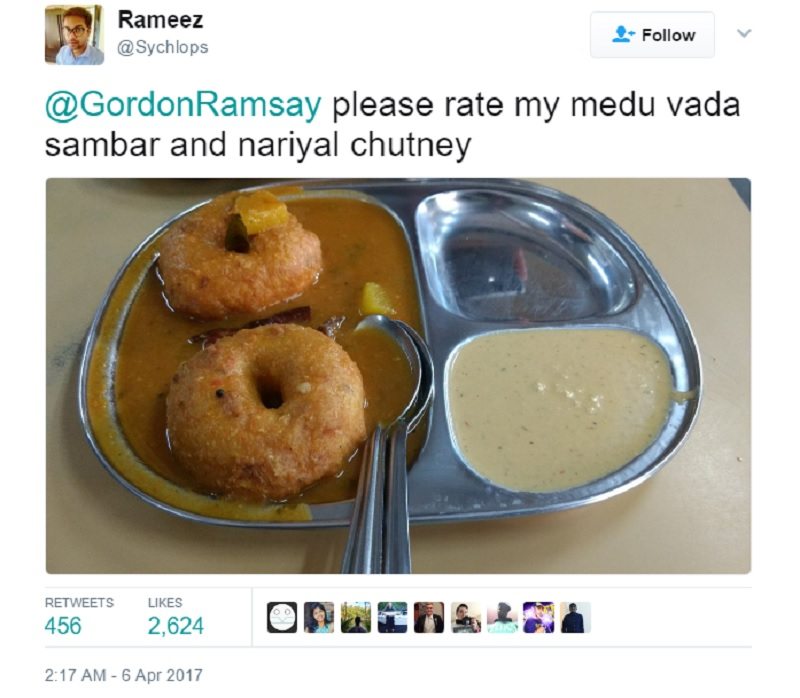The width and height of the screenshot is (800, 698).
Task: Click the fifth liker avatar of man in suit
Action: (x=429, y=617)
